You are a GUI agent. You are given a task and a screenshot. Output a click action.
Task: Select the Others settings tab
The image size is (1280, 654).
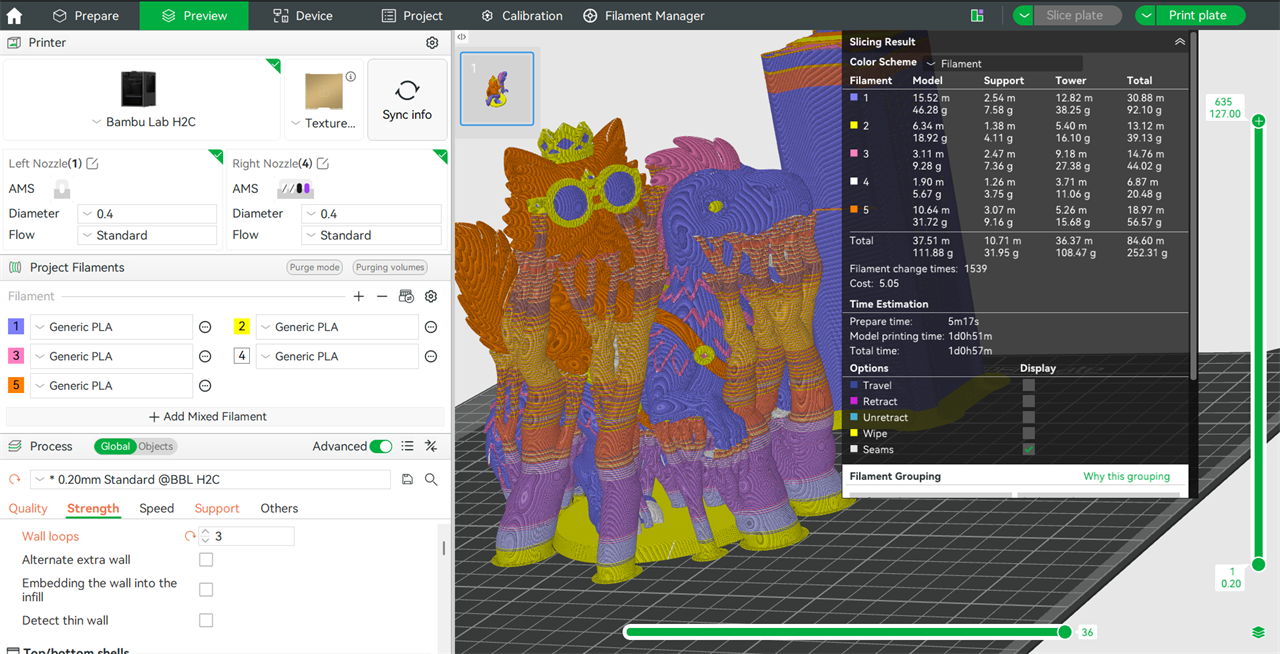(279, 508)
